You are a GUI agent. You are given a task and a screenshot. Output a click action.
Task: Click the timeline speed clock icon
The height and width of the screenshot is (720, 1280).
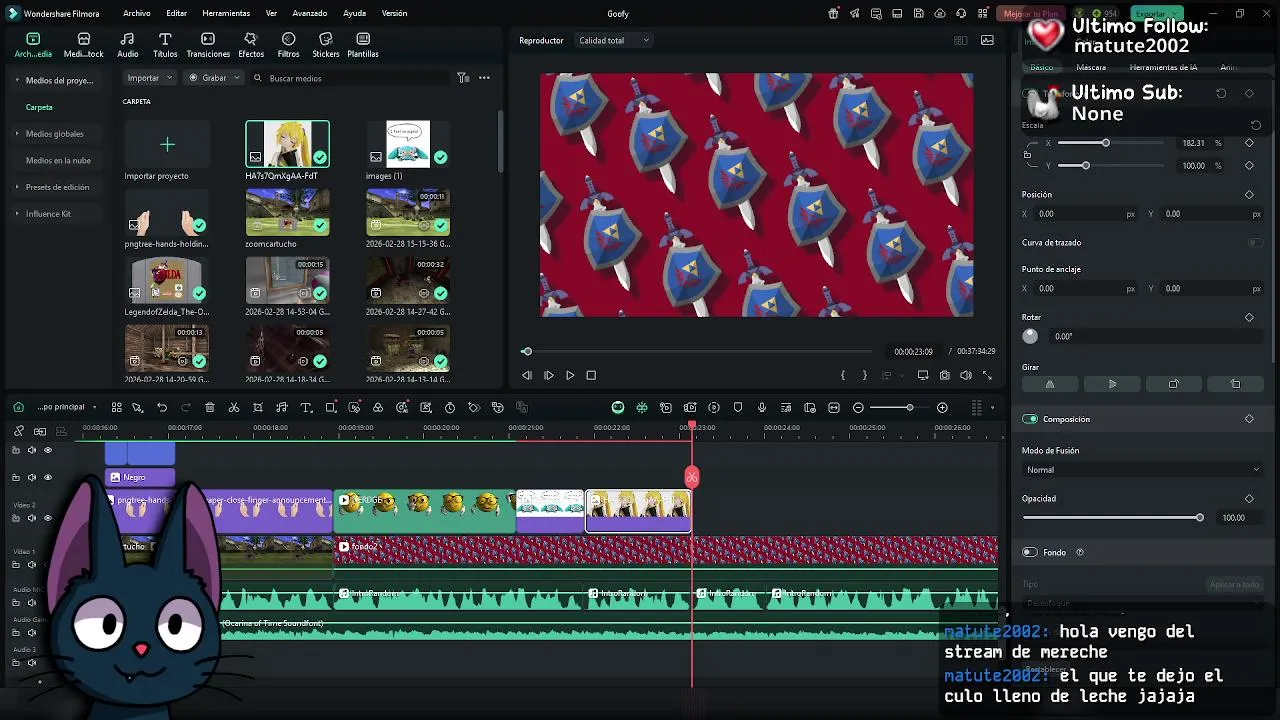[450, 407]
